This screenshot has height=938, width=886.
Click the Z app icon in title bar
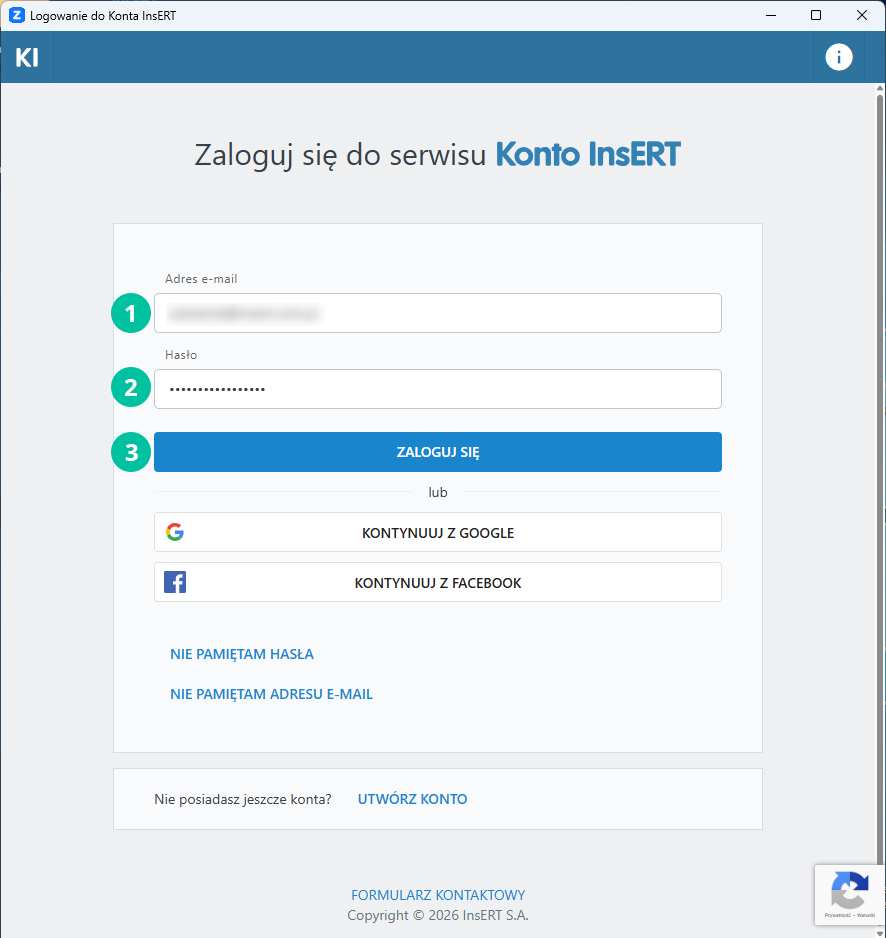[x=16, y=15]
